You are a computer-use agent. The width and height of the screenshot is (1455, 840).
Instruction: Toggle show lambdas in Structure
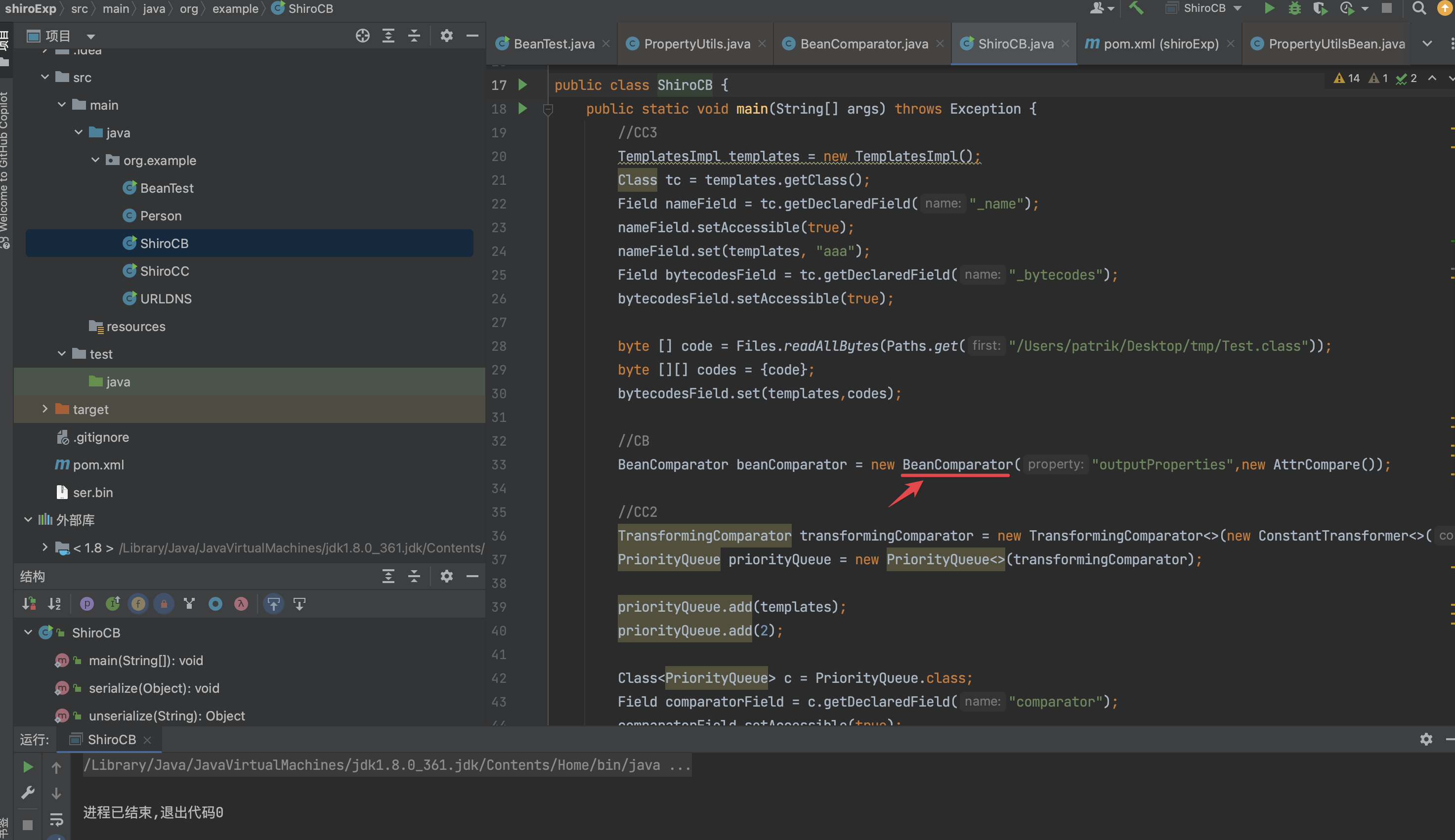pyautogui.click(x=241, y=603)
